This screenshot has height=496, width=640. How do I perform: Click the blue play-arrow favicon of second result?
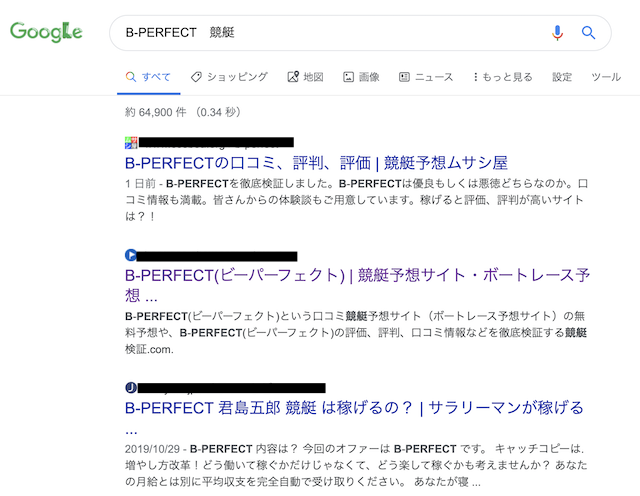(x=131, y=255)
